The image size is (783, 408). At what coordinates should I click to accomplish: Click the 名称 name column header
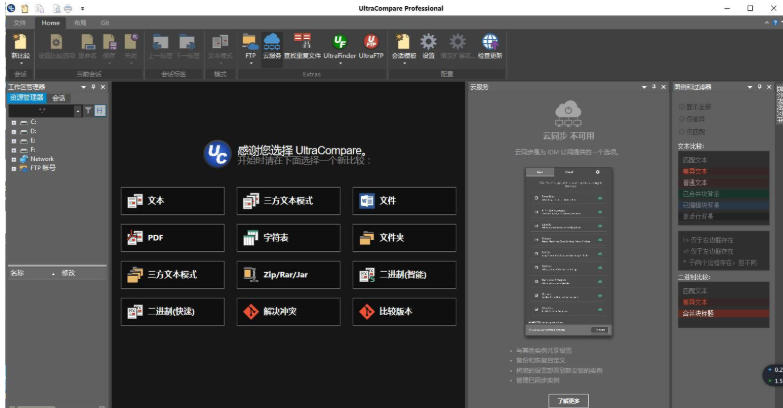(17, 273)
